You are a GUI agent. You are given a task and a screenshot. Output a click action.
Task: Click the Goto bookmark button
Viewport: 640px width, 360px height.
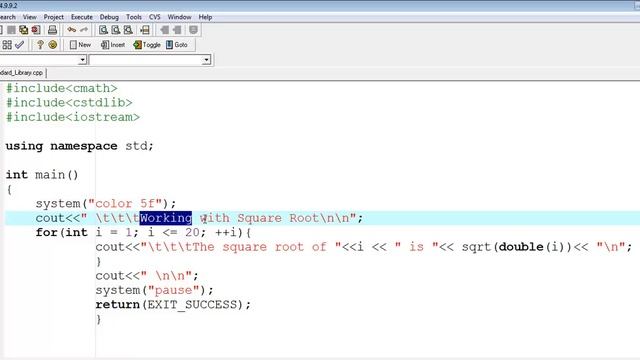[177, 45]
